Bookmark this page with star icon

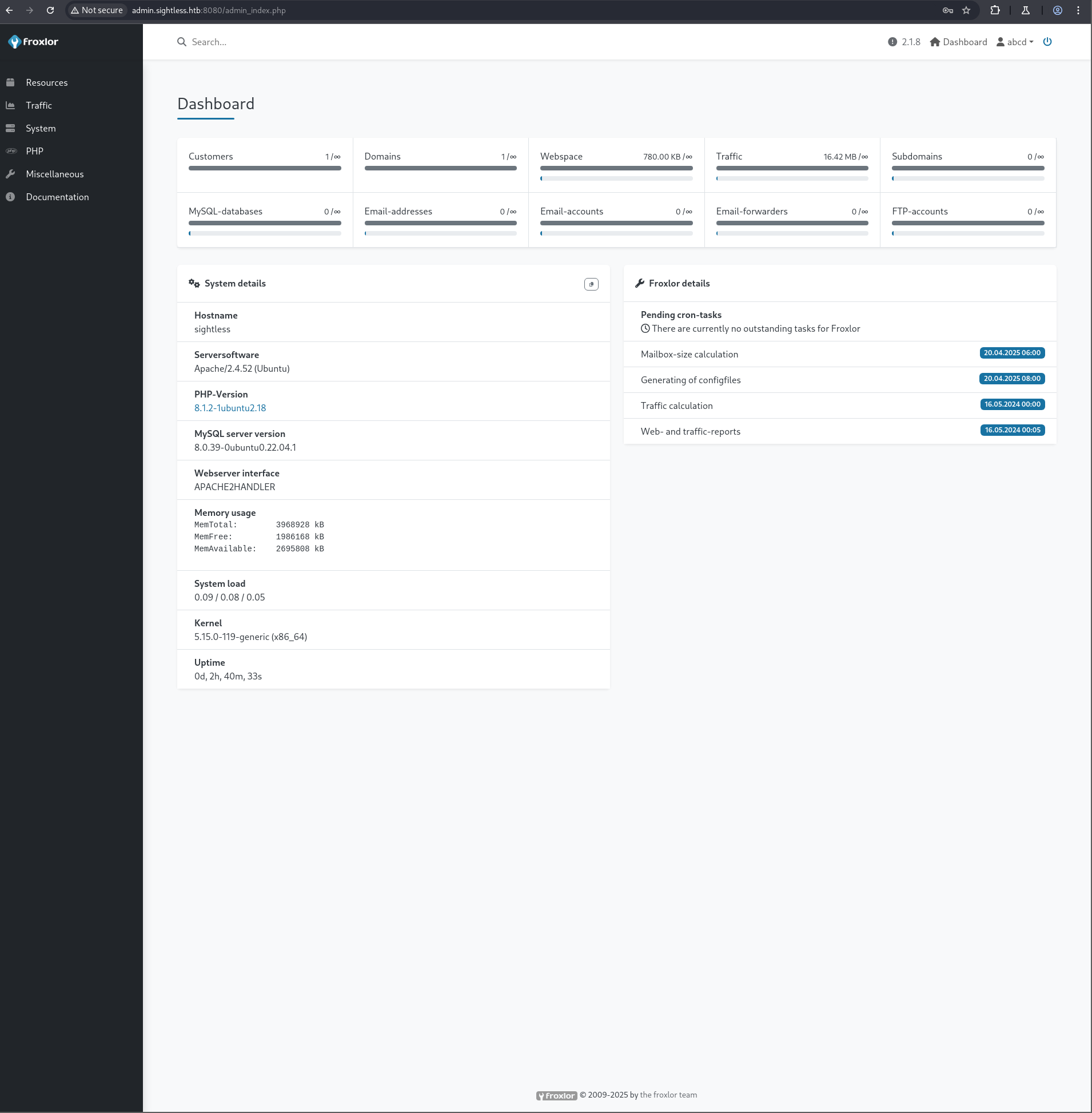coord(966,10)
